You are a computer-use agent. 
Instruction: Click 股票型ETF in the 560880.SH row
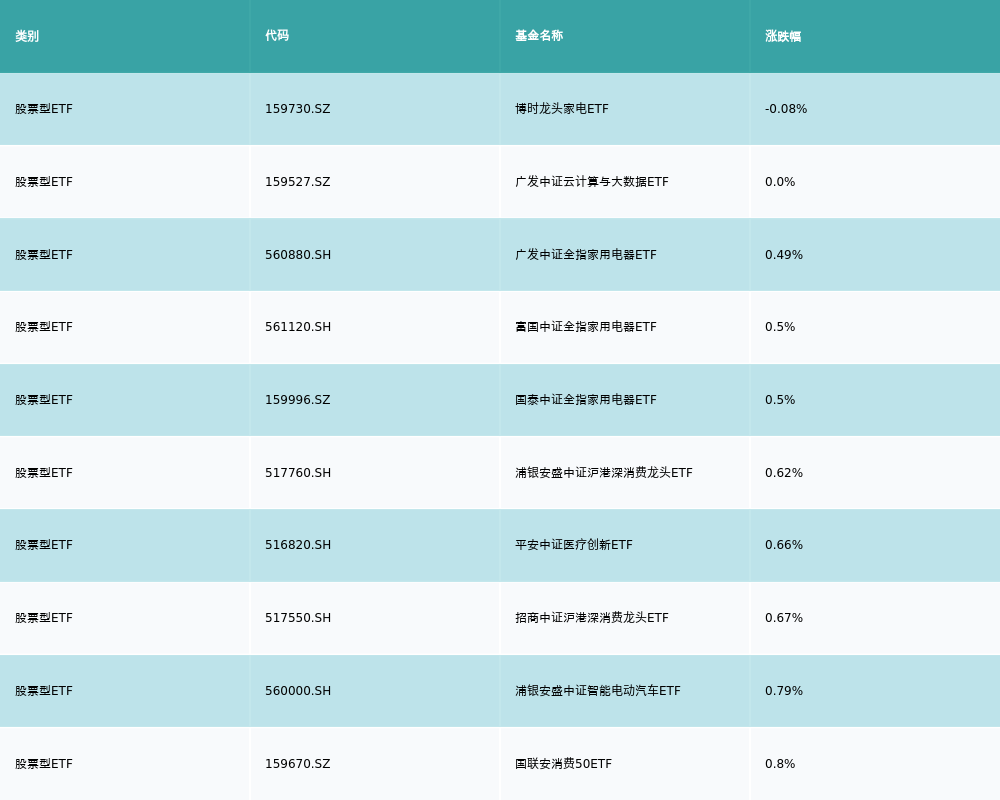(44, 255)
